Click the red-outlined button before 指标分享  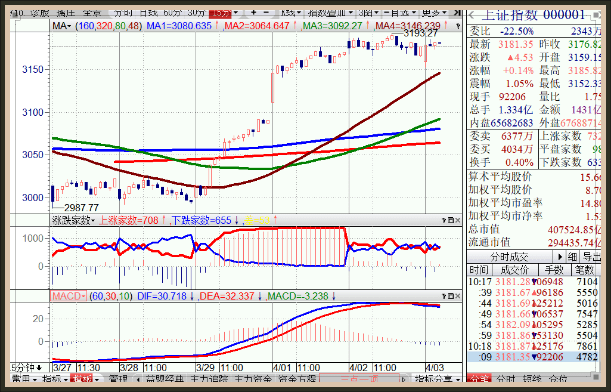[359, 379]
